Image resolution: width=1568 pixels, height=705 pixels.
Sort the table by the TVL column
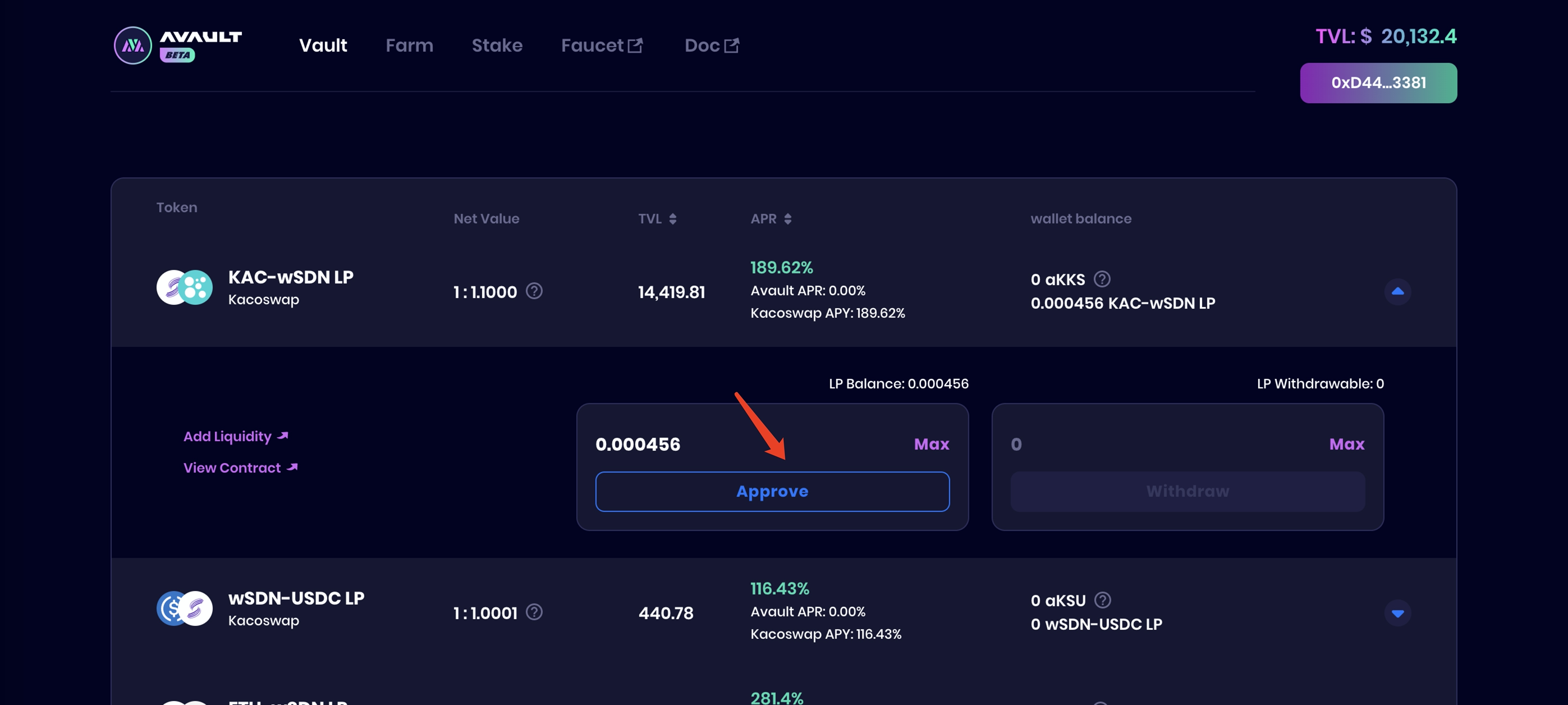(672, 219)
